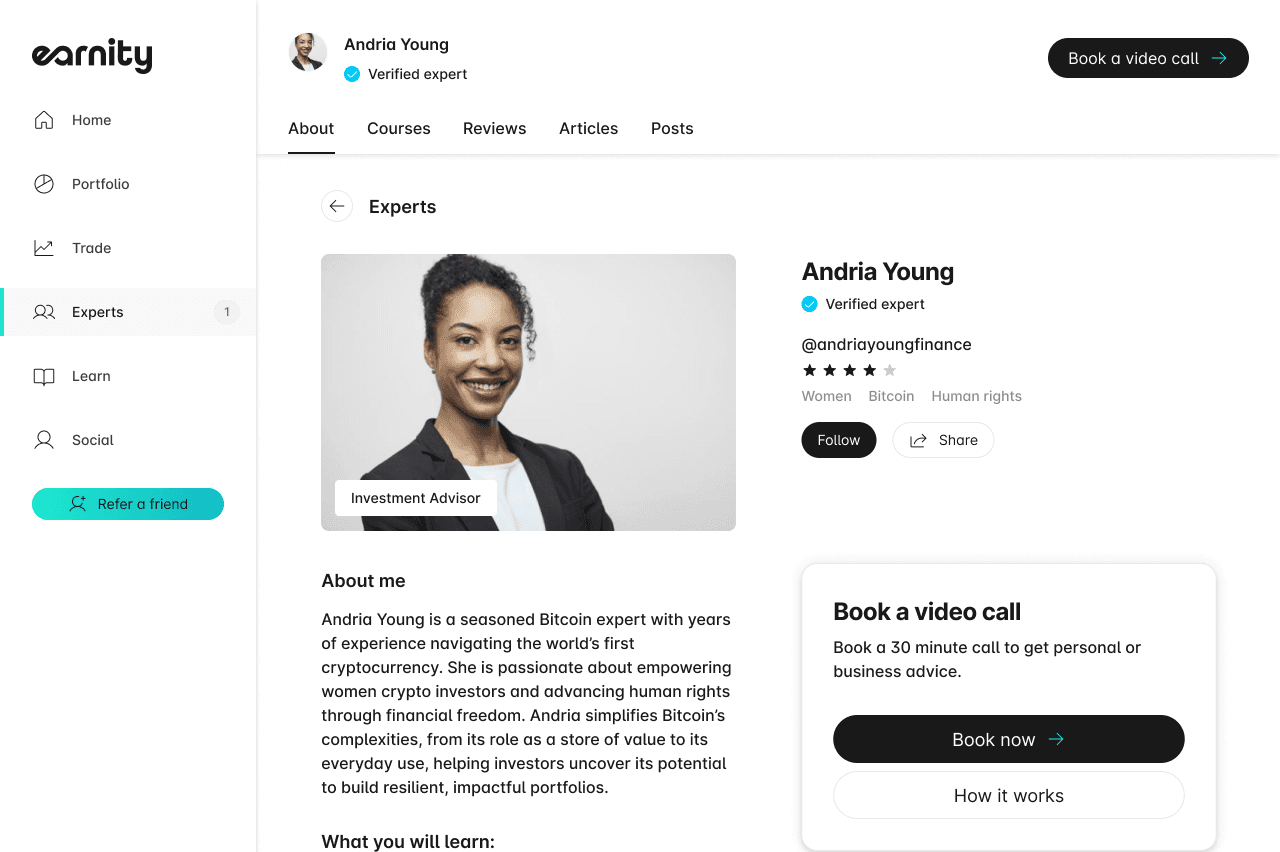The height and width of the screenshot is (852, 1280).
Task: Open the Reviews tab
Action: pos(495,129)
